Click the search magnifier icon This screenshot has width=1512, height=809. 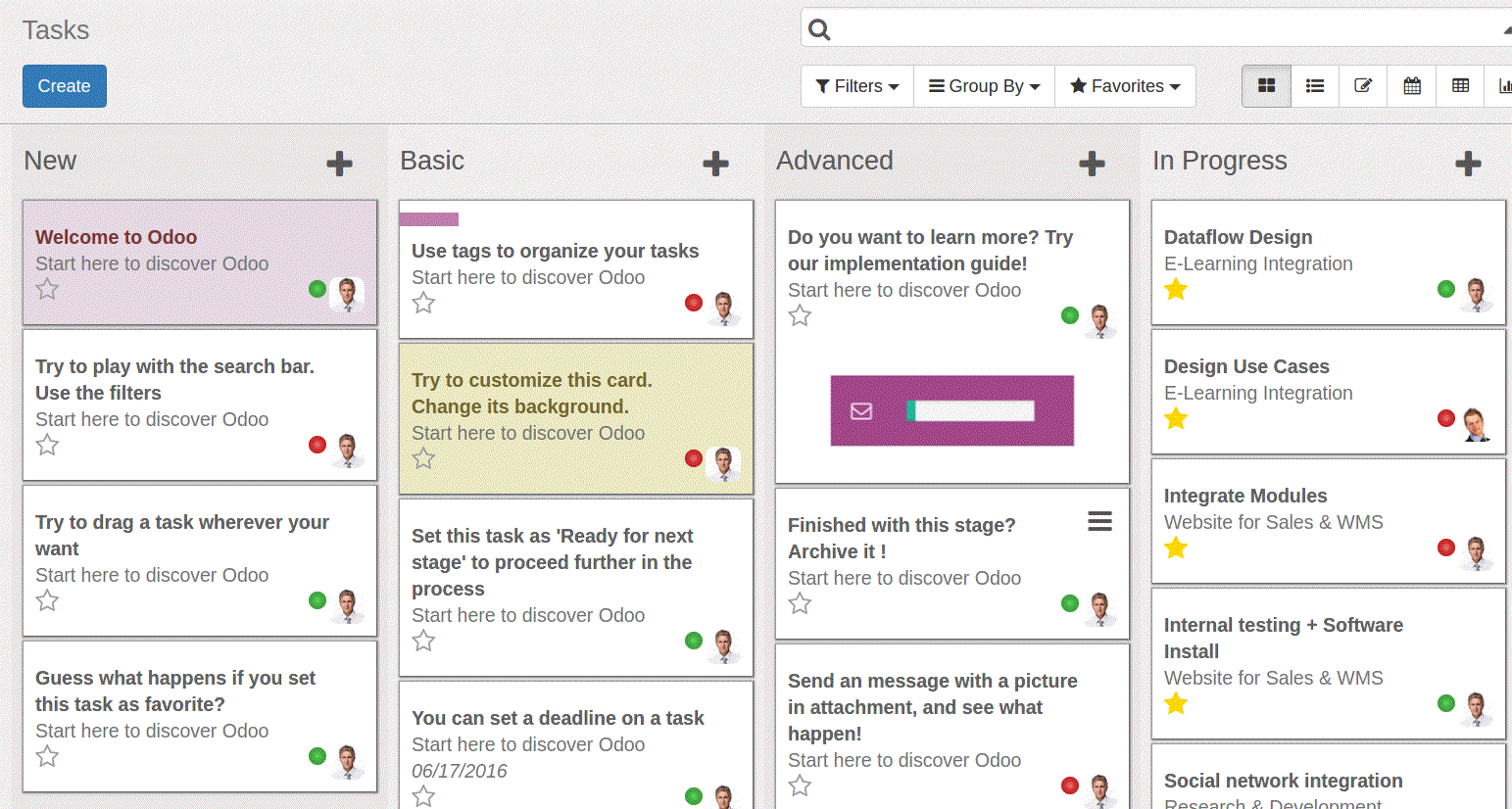(819, 29)
